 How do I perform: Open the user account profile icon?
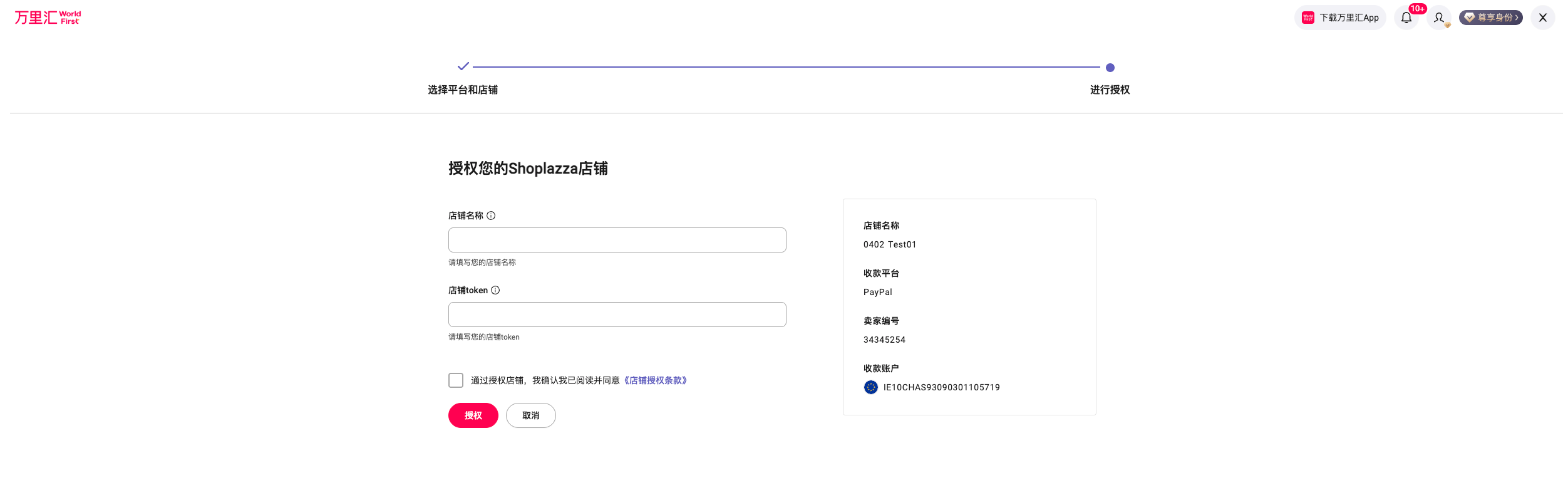[x=1438, y=18]
